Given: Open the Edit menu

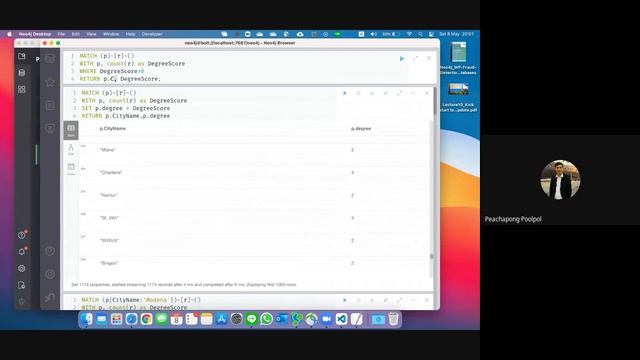Looking at the screenshot, I should click(x=76, y=34).
